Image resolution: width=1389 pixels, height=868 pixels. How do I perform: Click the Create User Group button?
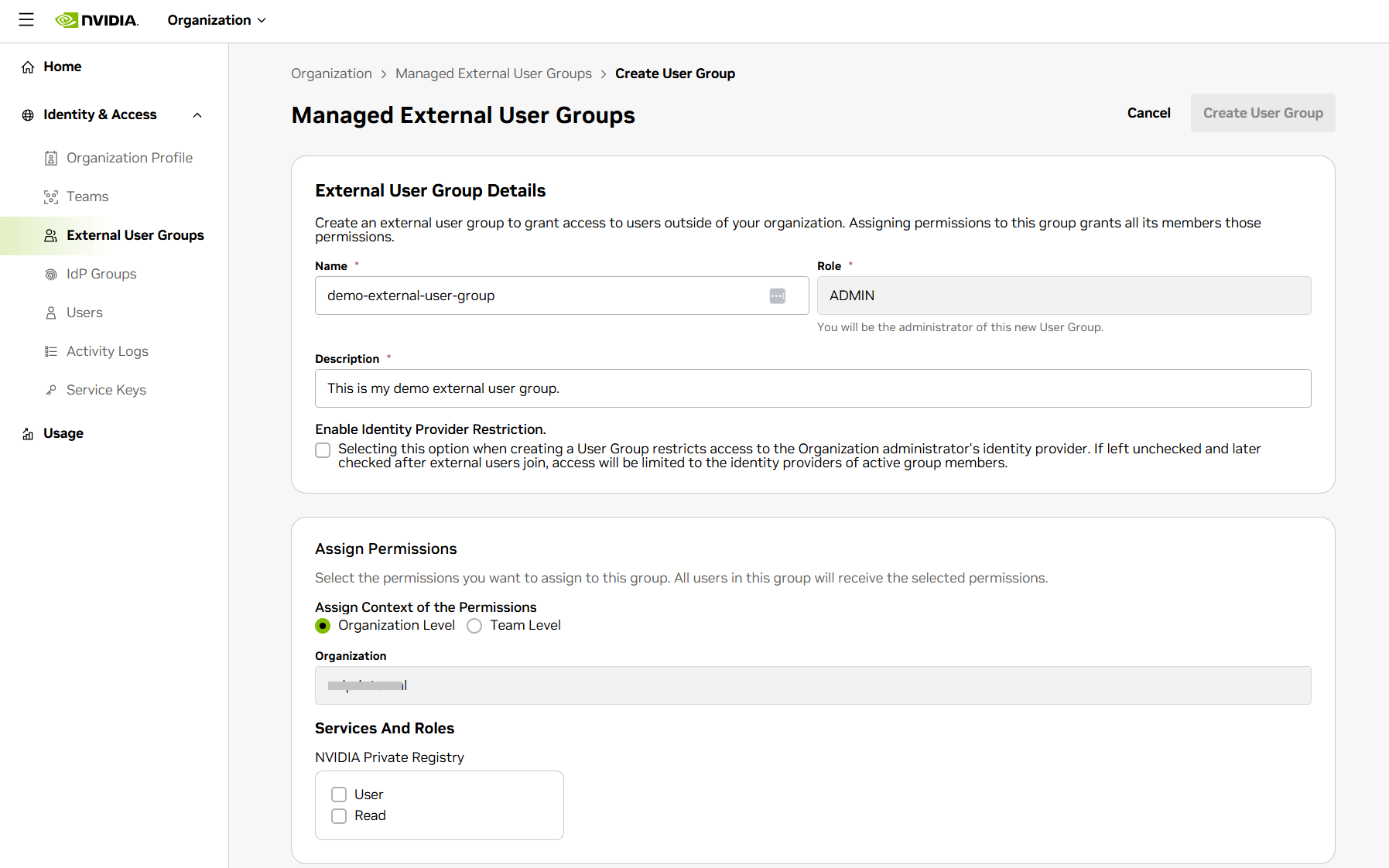coord(1263,113)
